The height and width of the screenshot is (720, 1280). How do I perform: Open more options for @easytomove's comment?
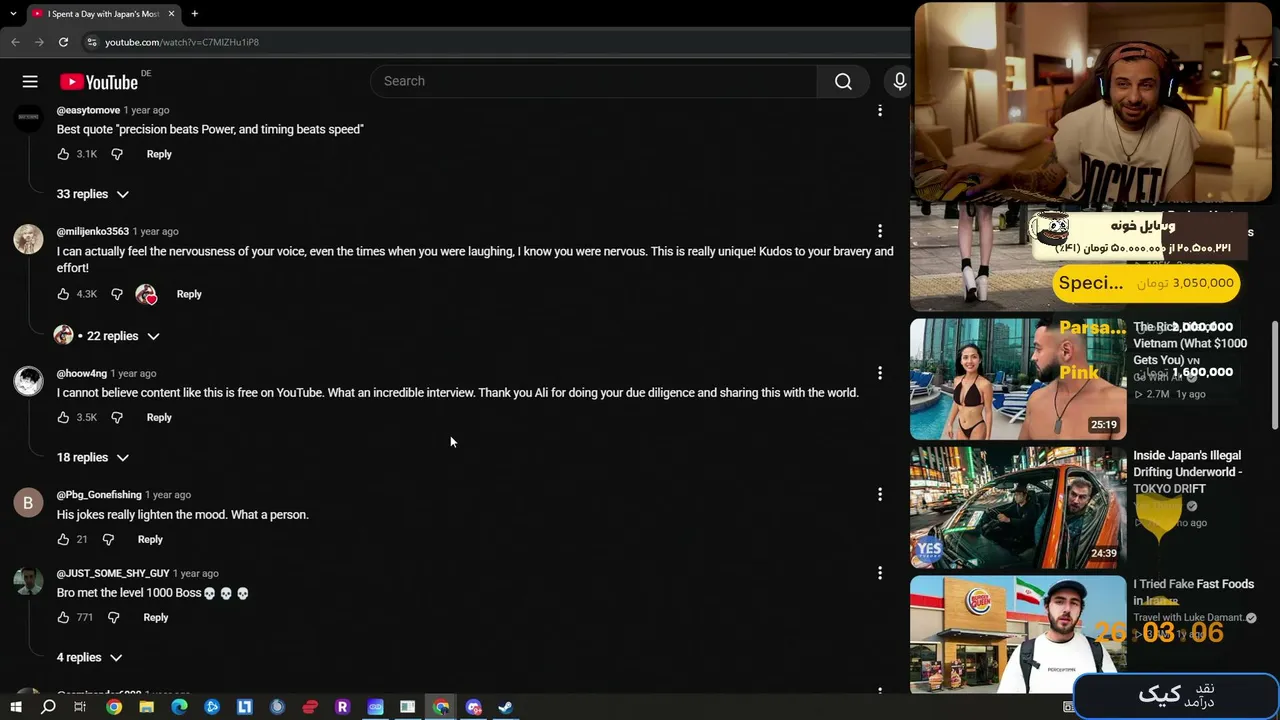coord(880,110)
